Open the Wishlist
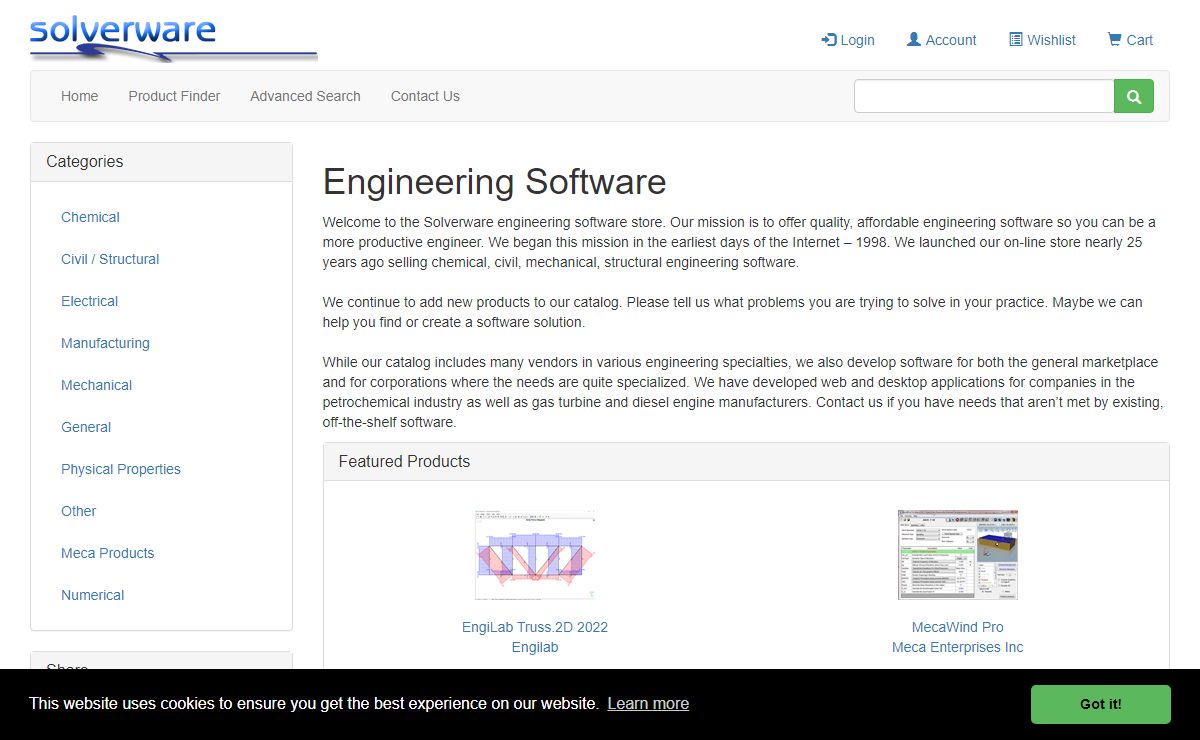1200x740 pixels. tap(1042, 40)
